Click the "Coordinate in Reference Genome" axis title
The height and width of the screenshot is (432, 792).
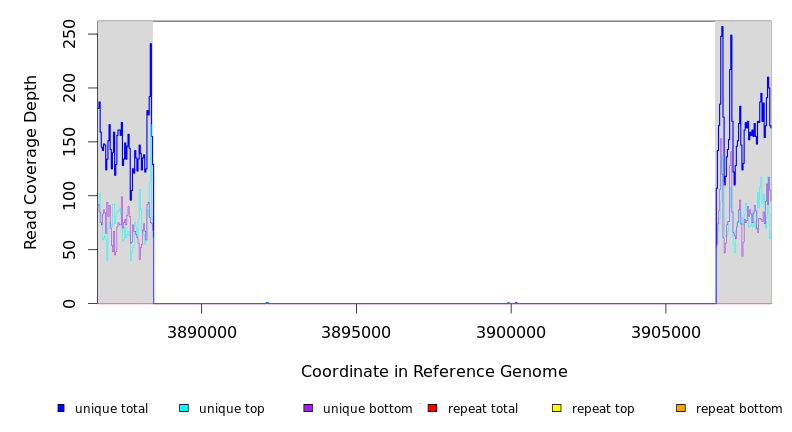tap(434, 372)
